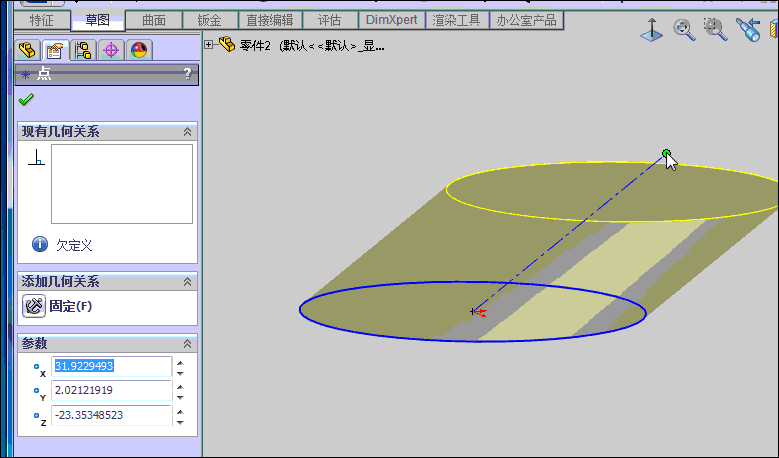Viewport: 779px width, 458px height.
Task: Open the DisplayManager color sphere icon
Action: pos(139,50)
